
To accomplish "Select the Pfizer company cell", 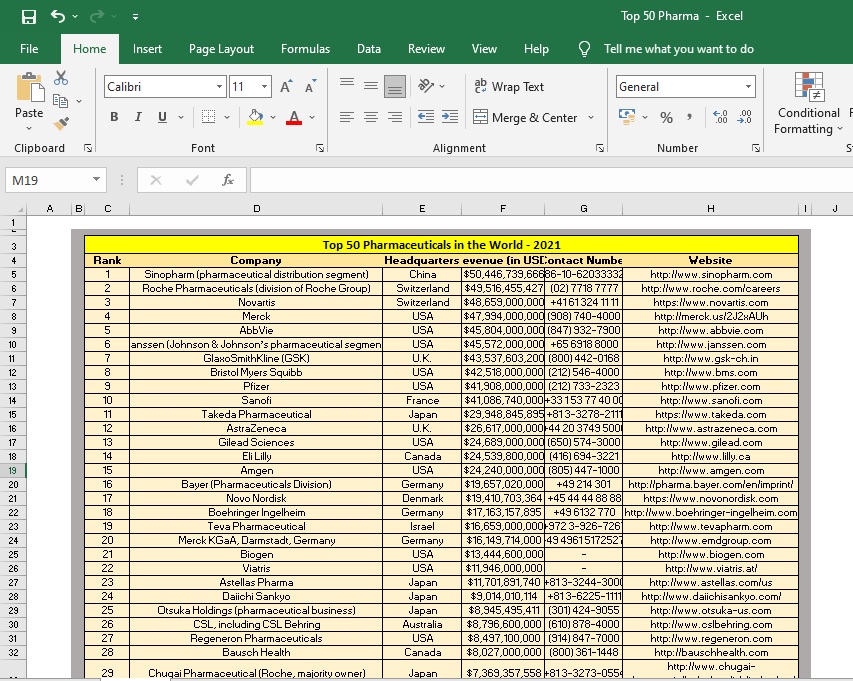I will tap(256, 387).
